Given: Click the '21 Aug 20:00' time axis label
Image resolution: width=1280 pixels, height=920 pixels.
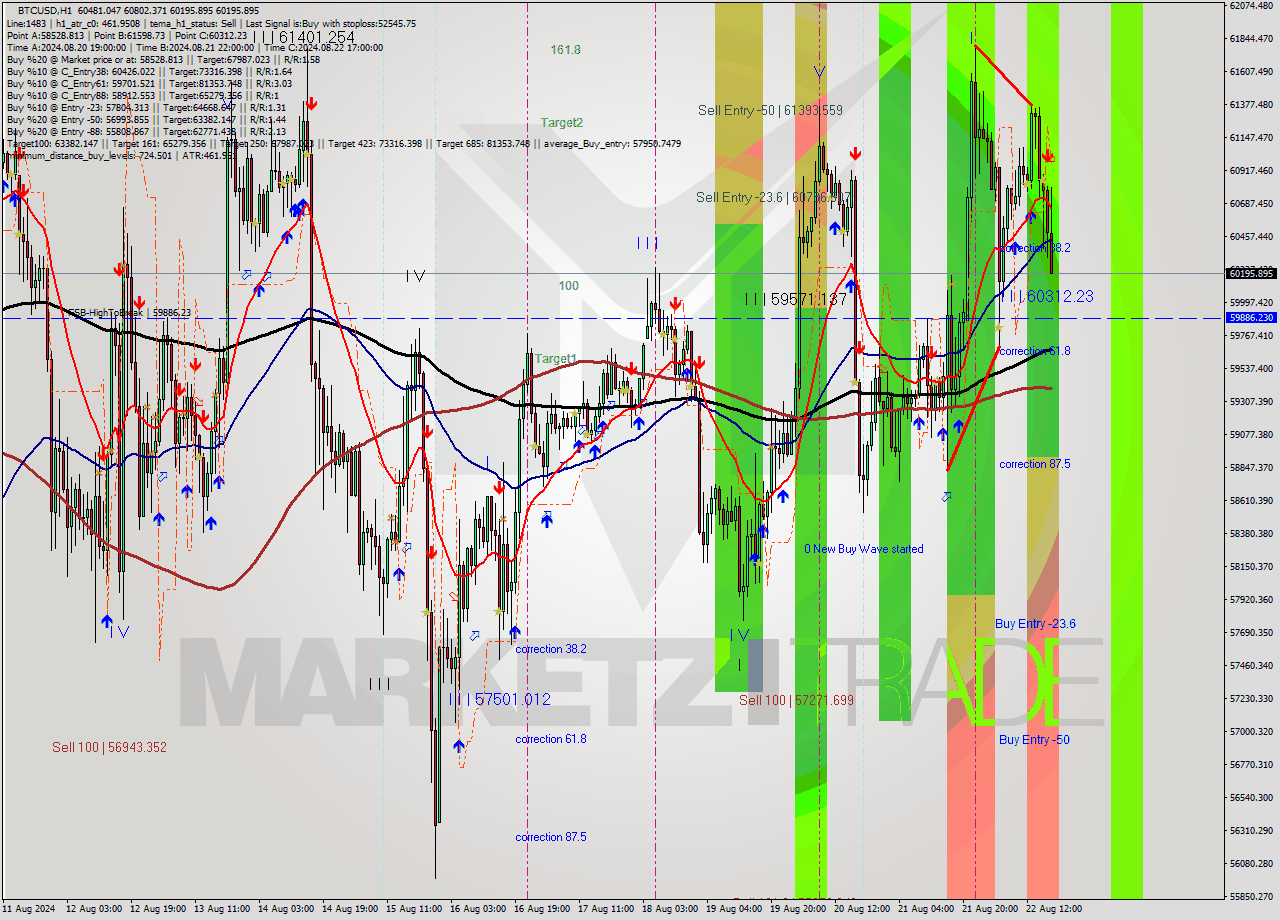Looking at the screenshot, I should (989, 909).
